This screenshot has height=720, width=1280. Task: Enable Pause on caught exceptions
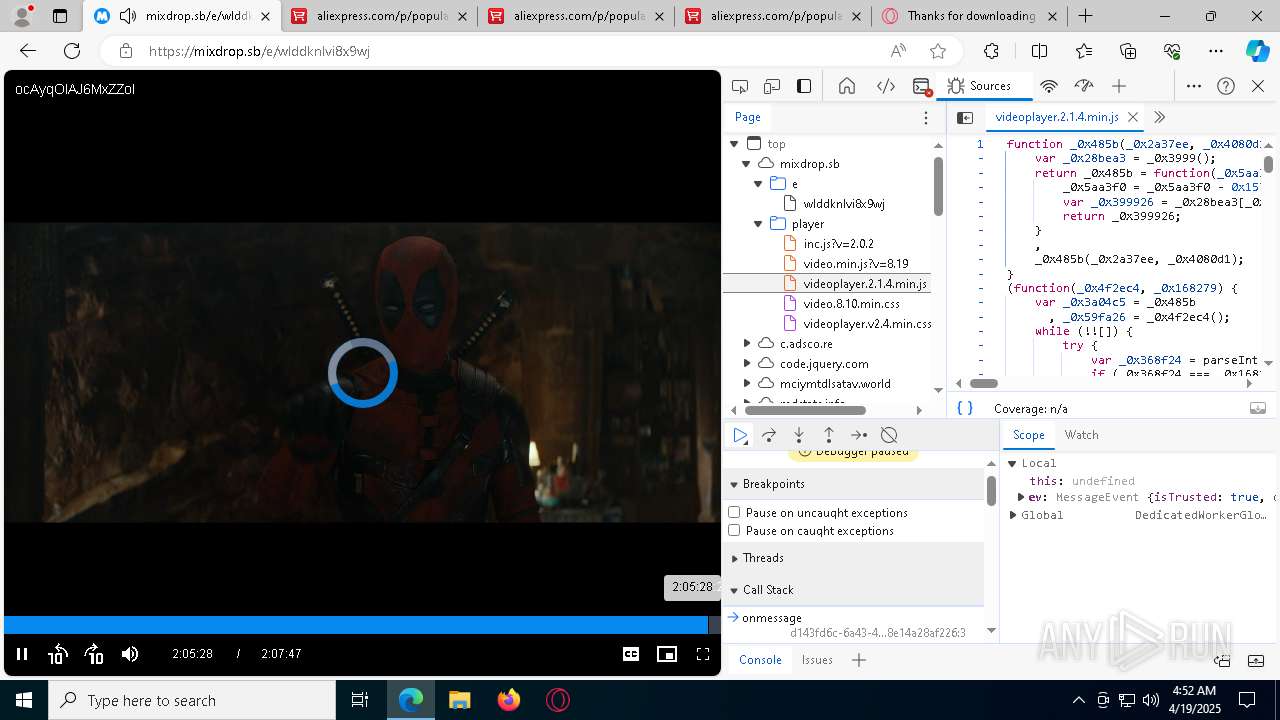pyautogui.click(x=734, y=531)
